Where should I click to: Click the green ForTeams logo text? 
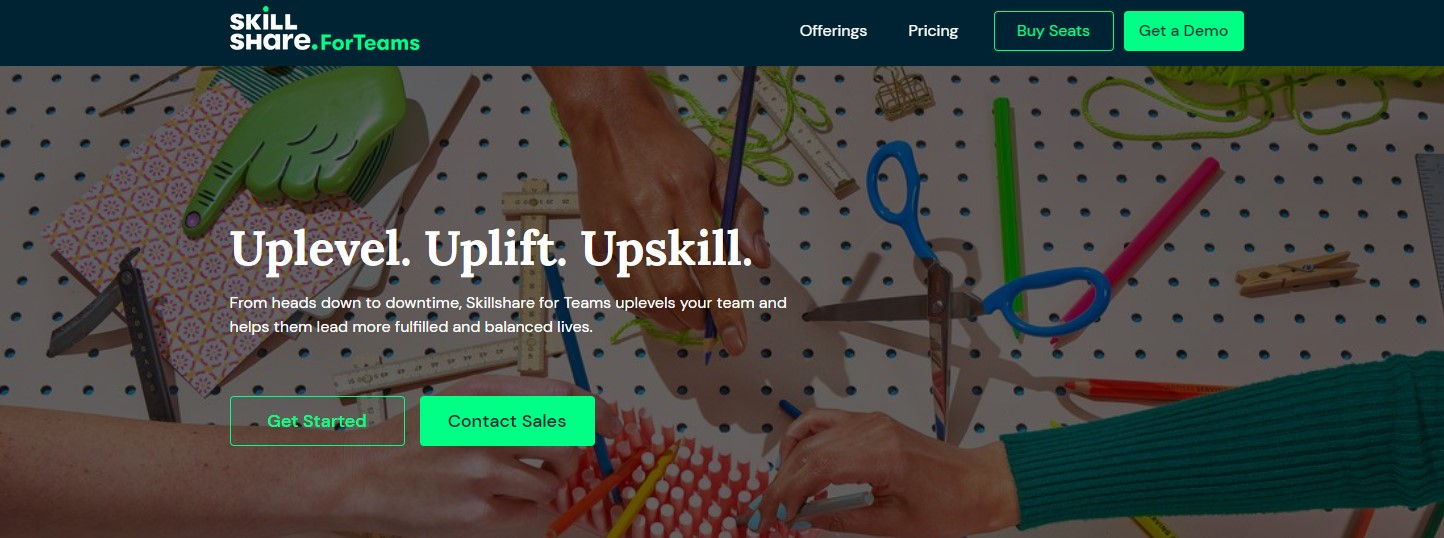click(370, 43)
